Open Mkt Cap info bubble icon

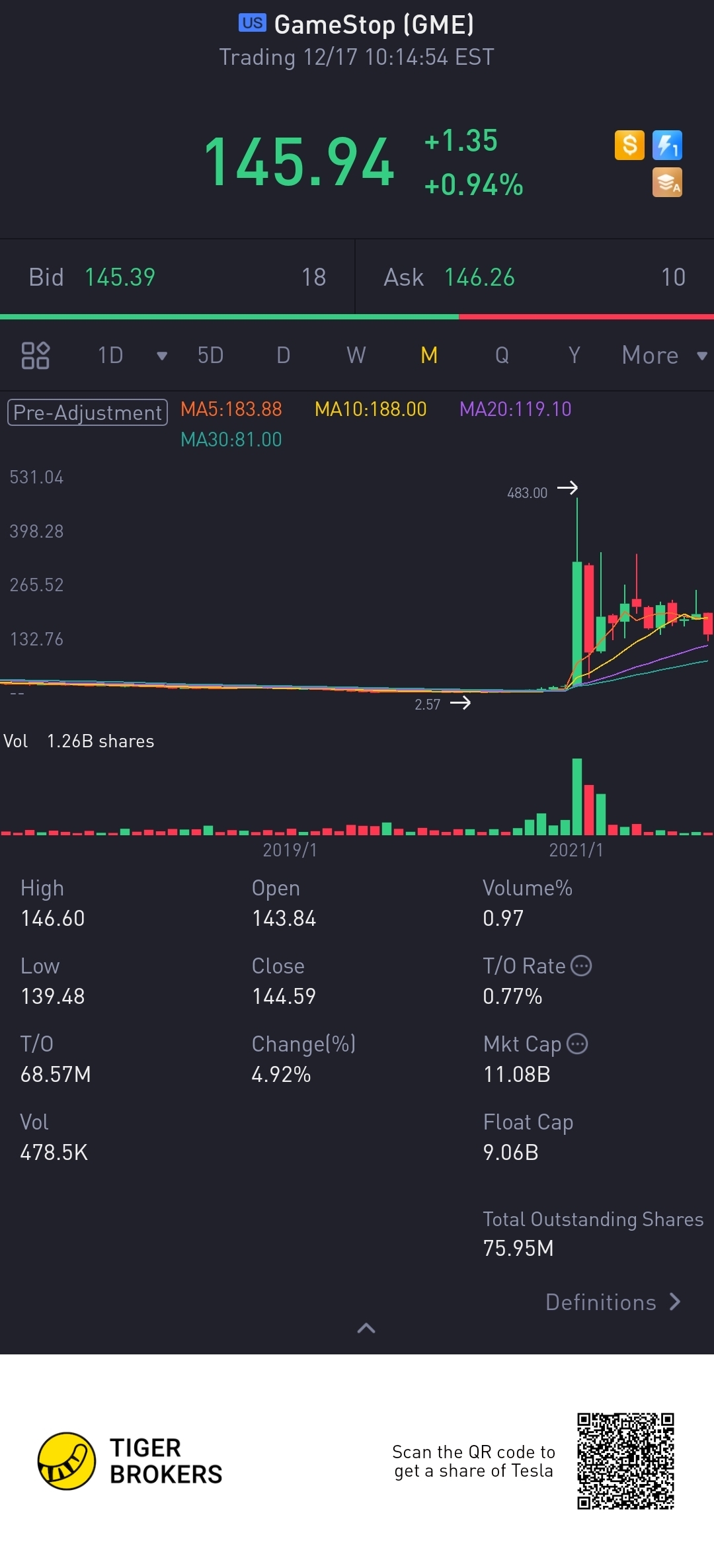coord(577,1044)
